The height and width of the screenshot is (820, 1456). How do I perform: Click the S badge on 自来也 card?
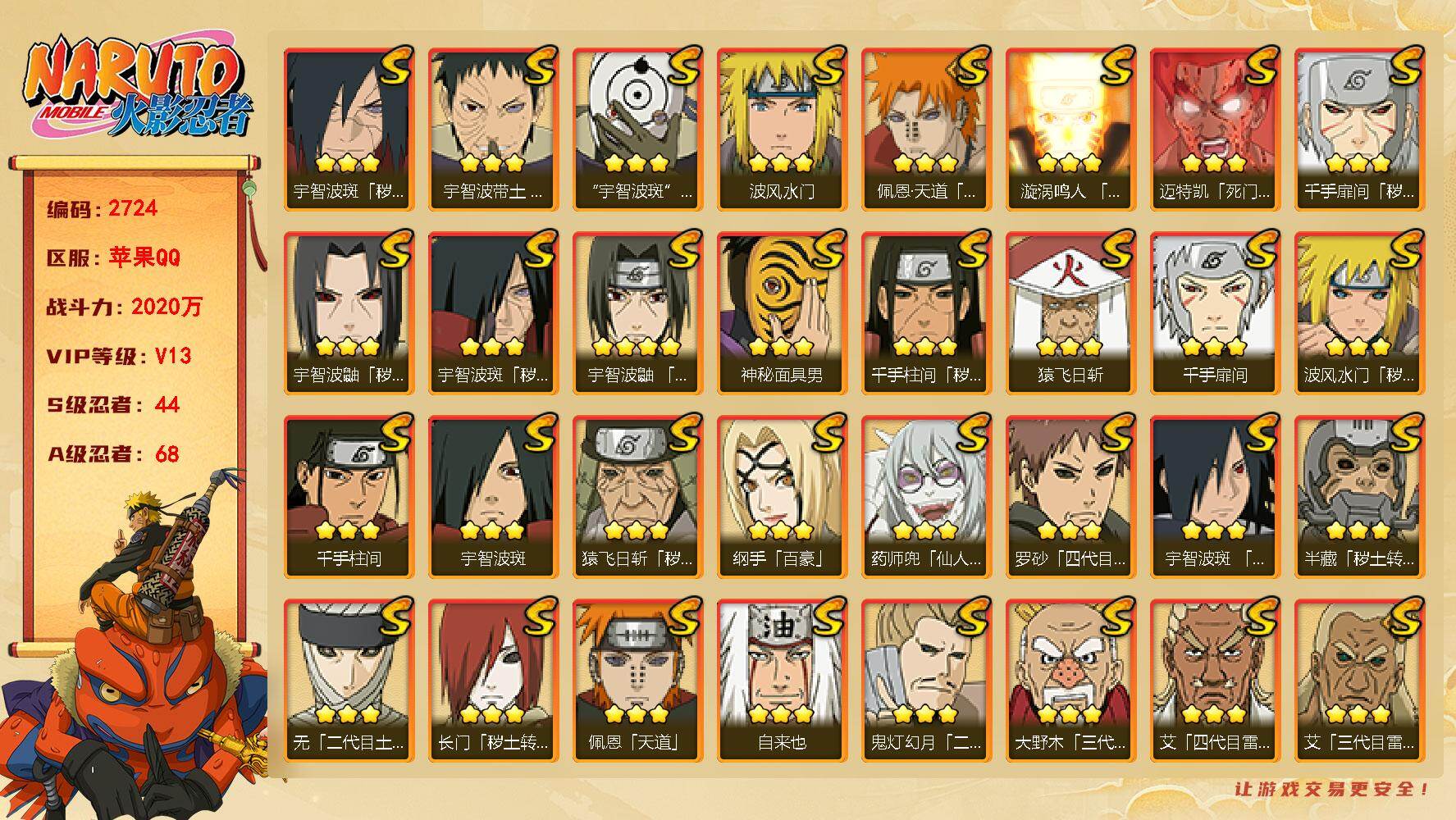click(x=825, y=617)
